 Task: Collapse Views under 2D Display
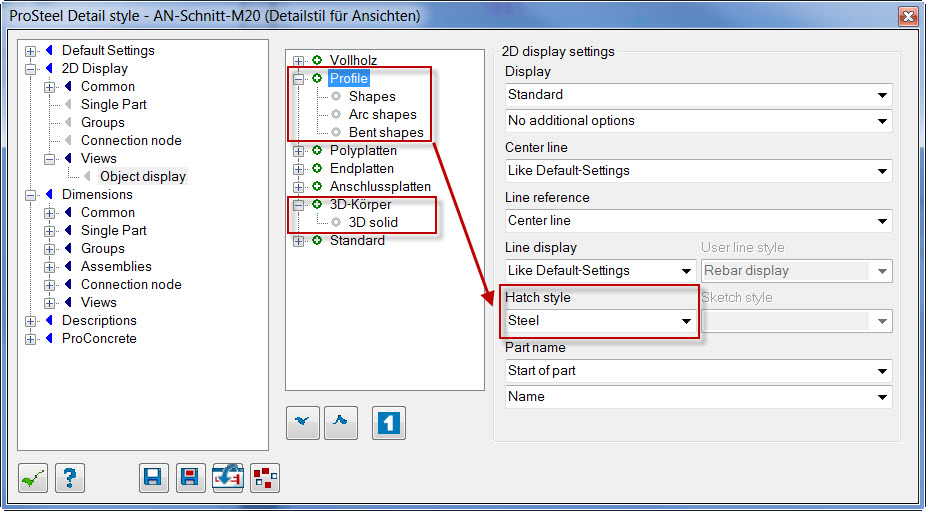click(49, 159)
